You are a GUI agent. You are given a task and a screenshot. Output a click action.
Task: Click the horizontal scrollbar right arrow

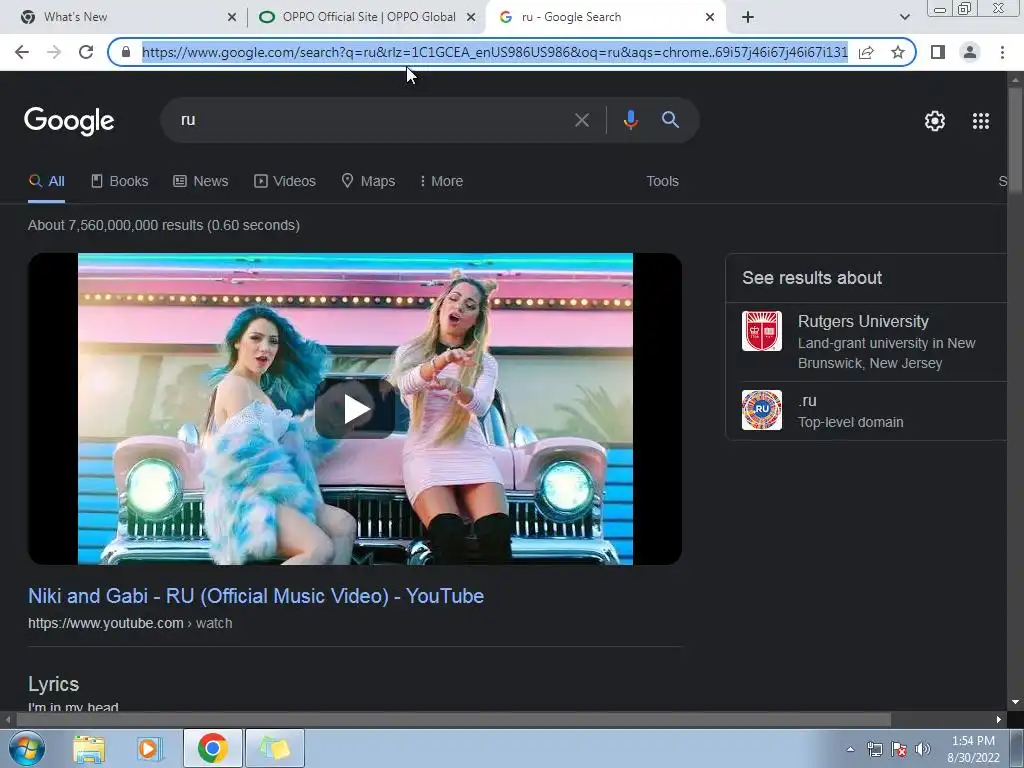(999, 720)
